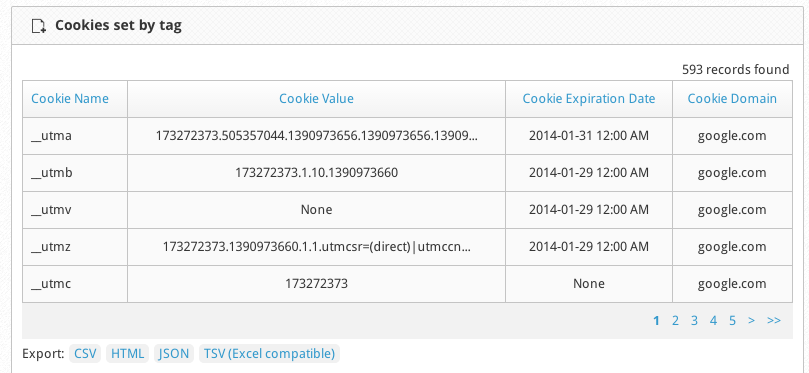The height and width of the screenshot is (373, 809).
Task: Sort by Cookie Name column header
Action: point(70,99)
